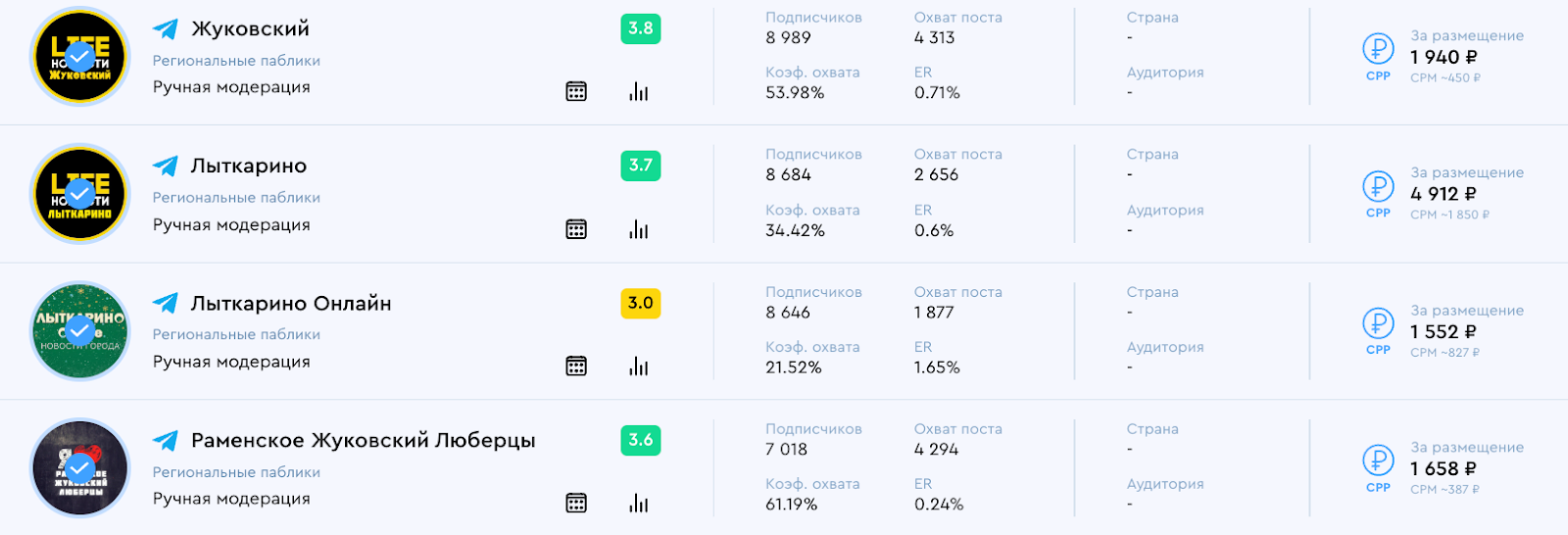Open statistics chart icon for Жуковский
1568x535 pixels.
click(639, 92)
